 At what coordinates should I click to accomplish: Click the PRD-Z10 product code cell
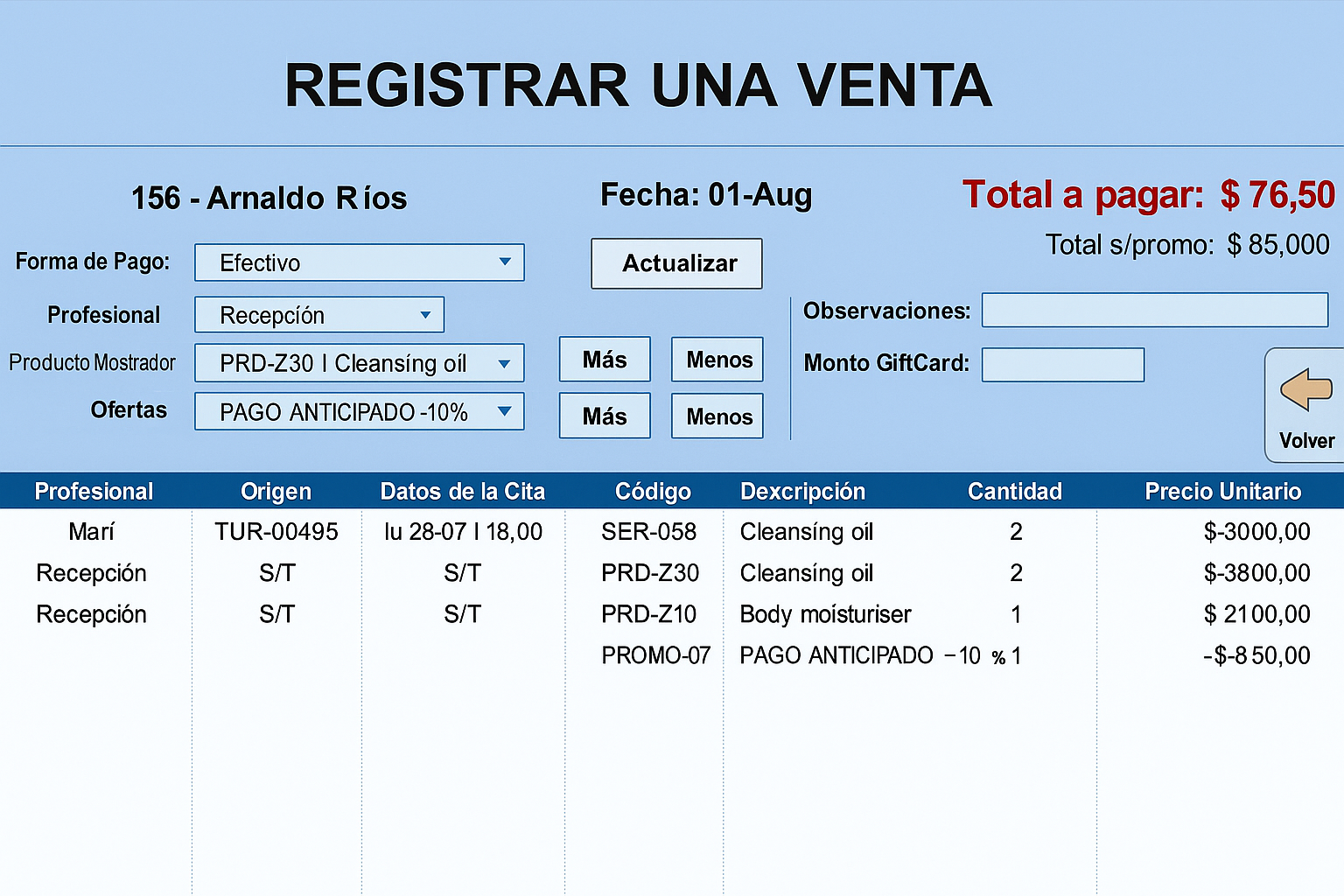[x=648, y=614]
